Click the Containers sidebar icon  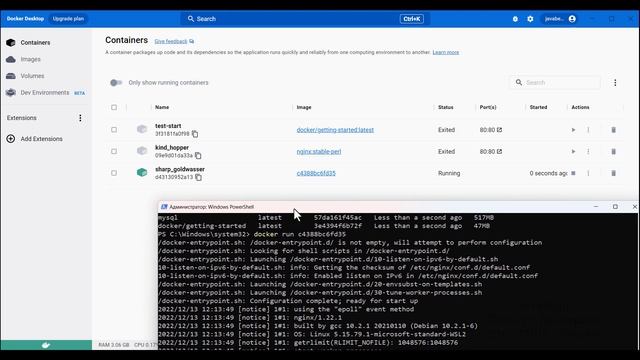11,42
